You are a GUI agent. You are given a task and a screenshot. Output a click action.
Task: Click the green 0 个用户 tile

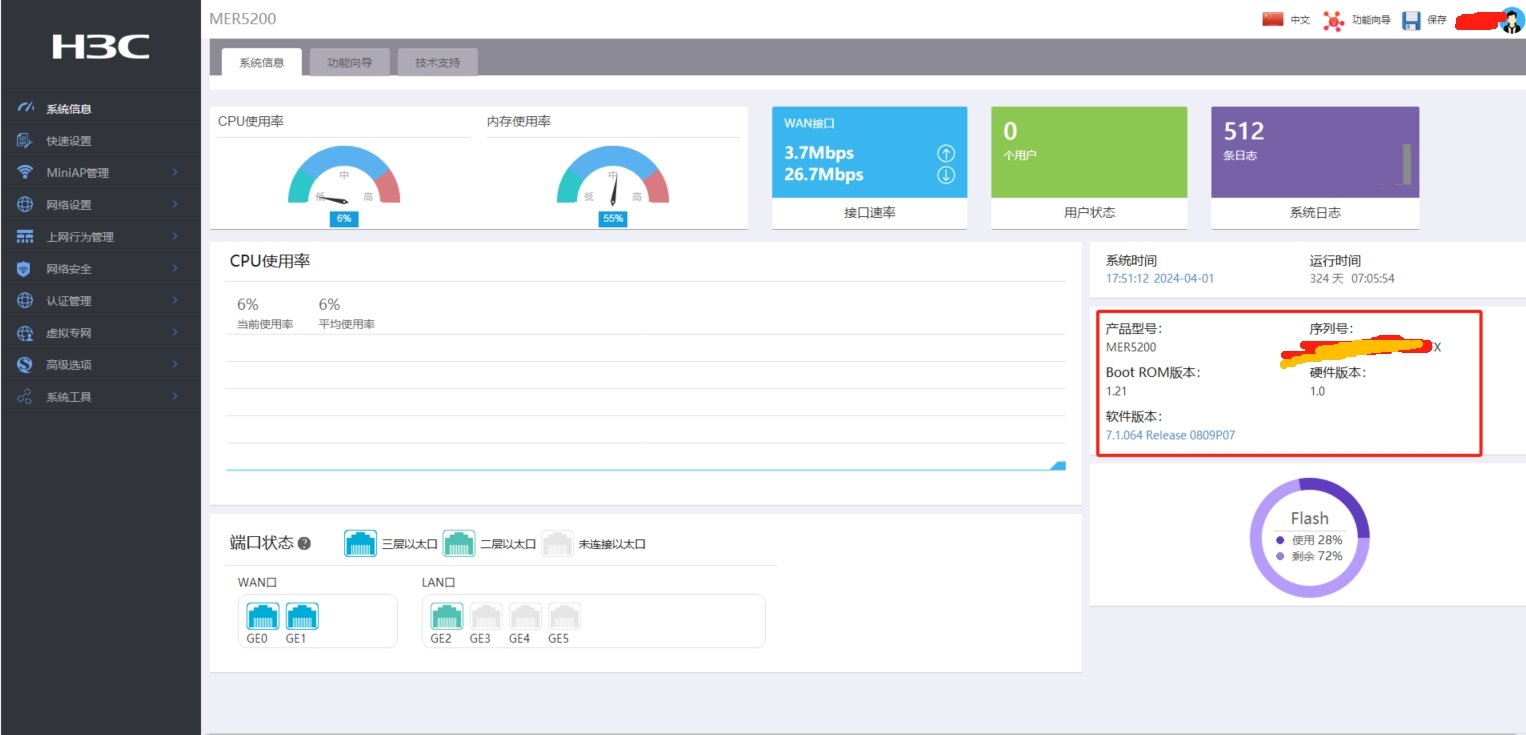point(1090,152)
